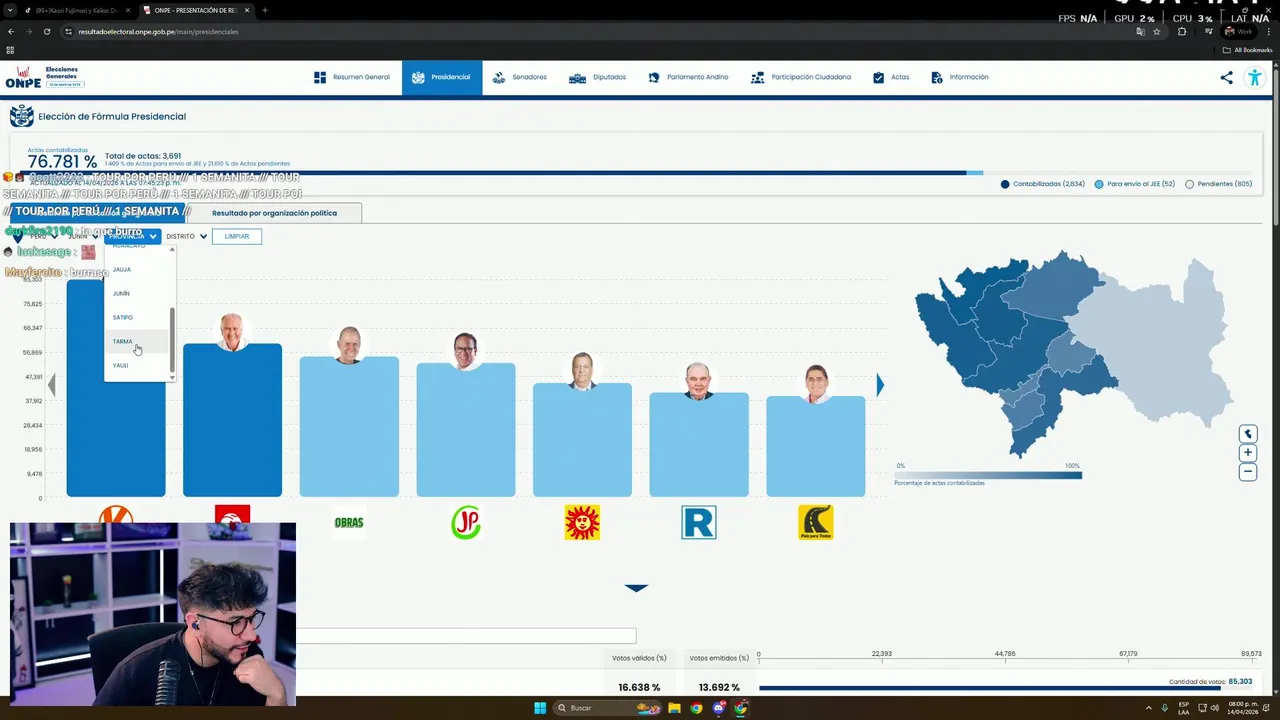Click the sun party logo

tap(582, 522)
